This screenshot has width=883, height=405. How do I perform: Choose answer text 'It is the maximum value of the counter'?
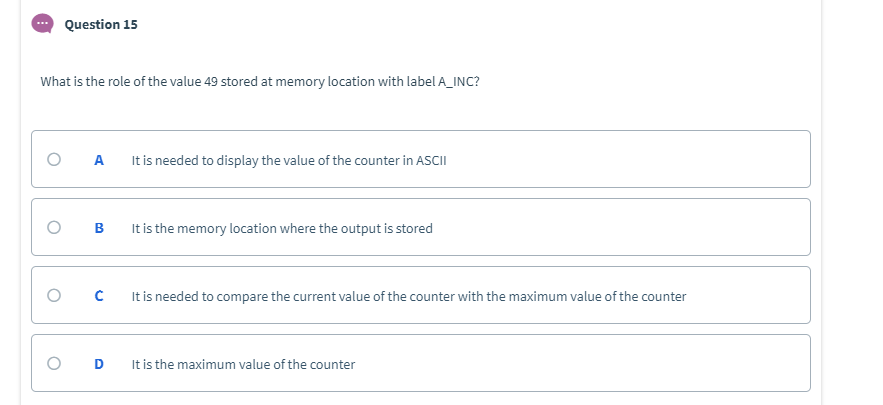click(x=243, y=364)
